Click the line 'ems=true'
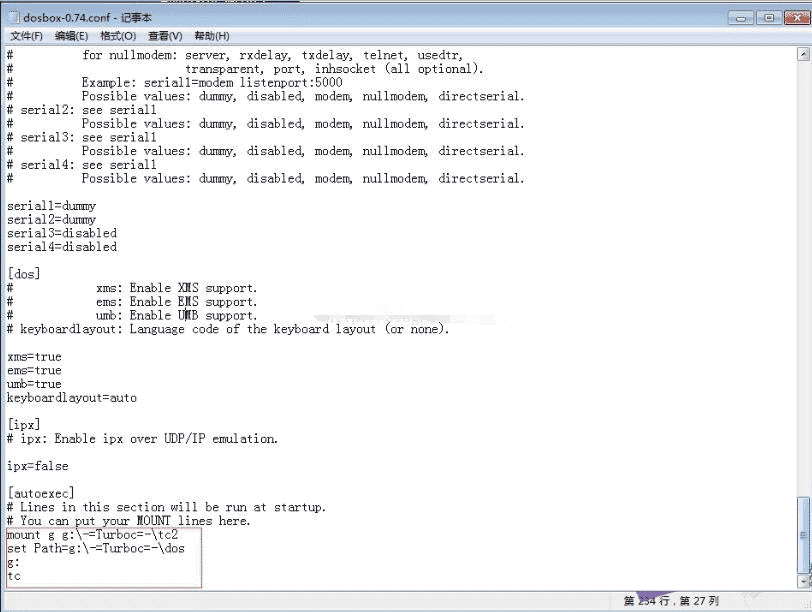Viewport: 812px width, 612px height. click(x=34, y=370)
